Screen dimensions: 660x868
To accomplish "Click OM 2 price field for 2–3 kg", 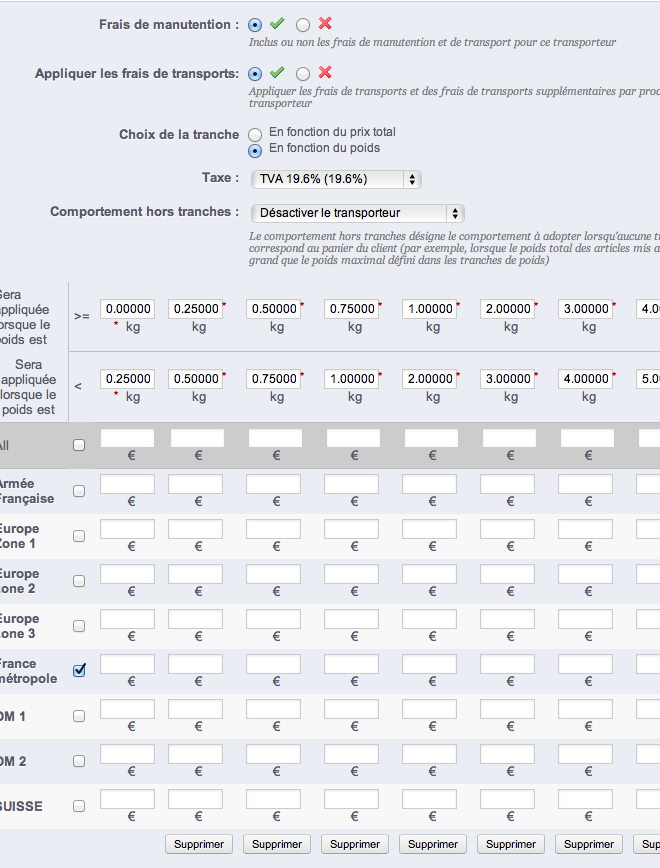I will point(508,754).
